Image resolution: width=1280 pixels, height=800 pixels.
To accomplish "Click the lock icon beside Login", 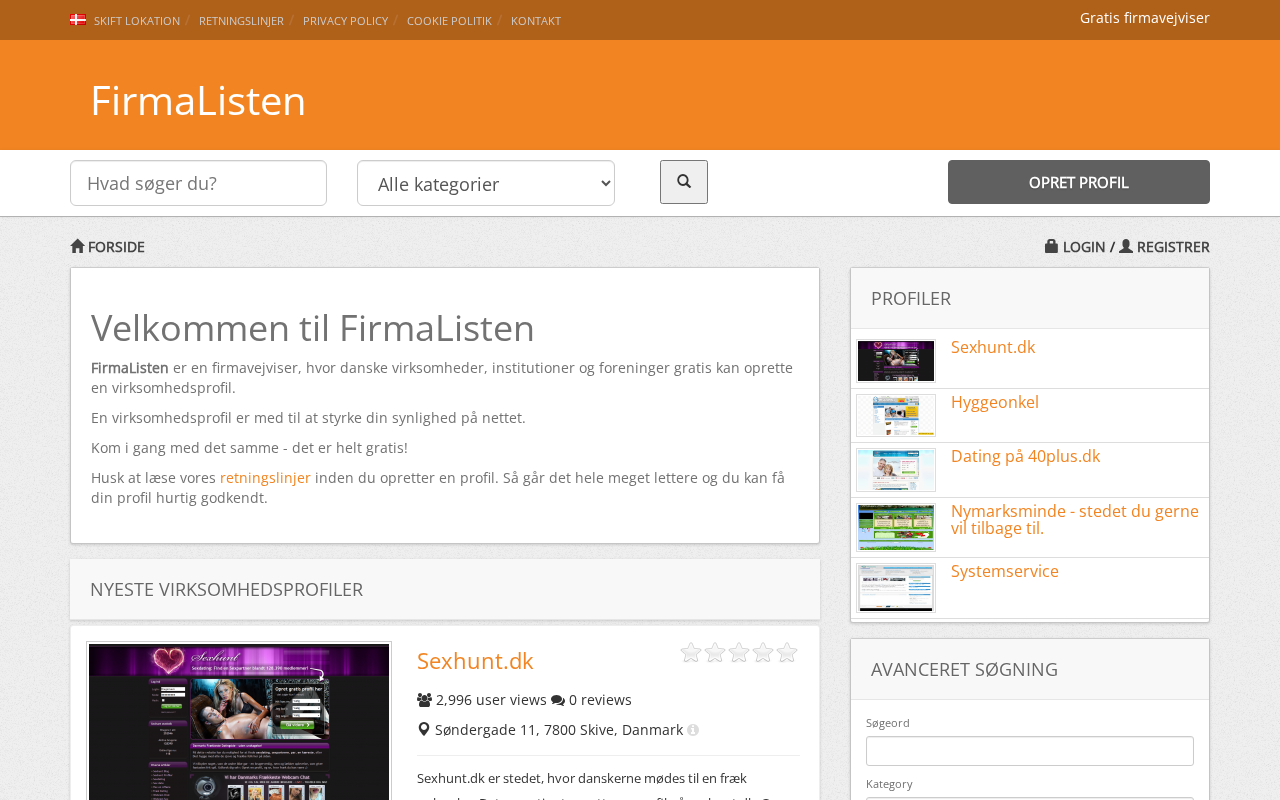I will click(1051, 246).
